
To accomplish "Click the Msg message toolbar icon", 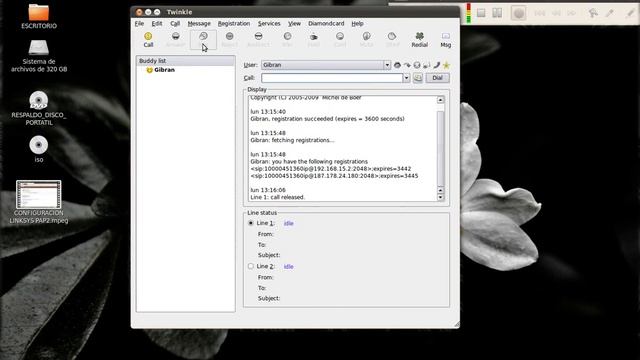I will click(446, 40).
